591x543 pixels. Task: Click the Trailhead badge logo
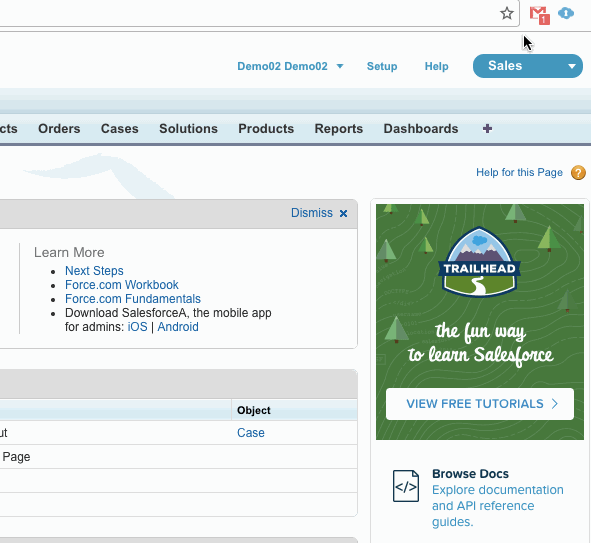click(x=479, y=262)
